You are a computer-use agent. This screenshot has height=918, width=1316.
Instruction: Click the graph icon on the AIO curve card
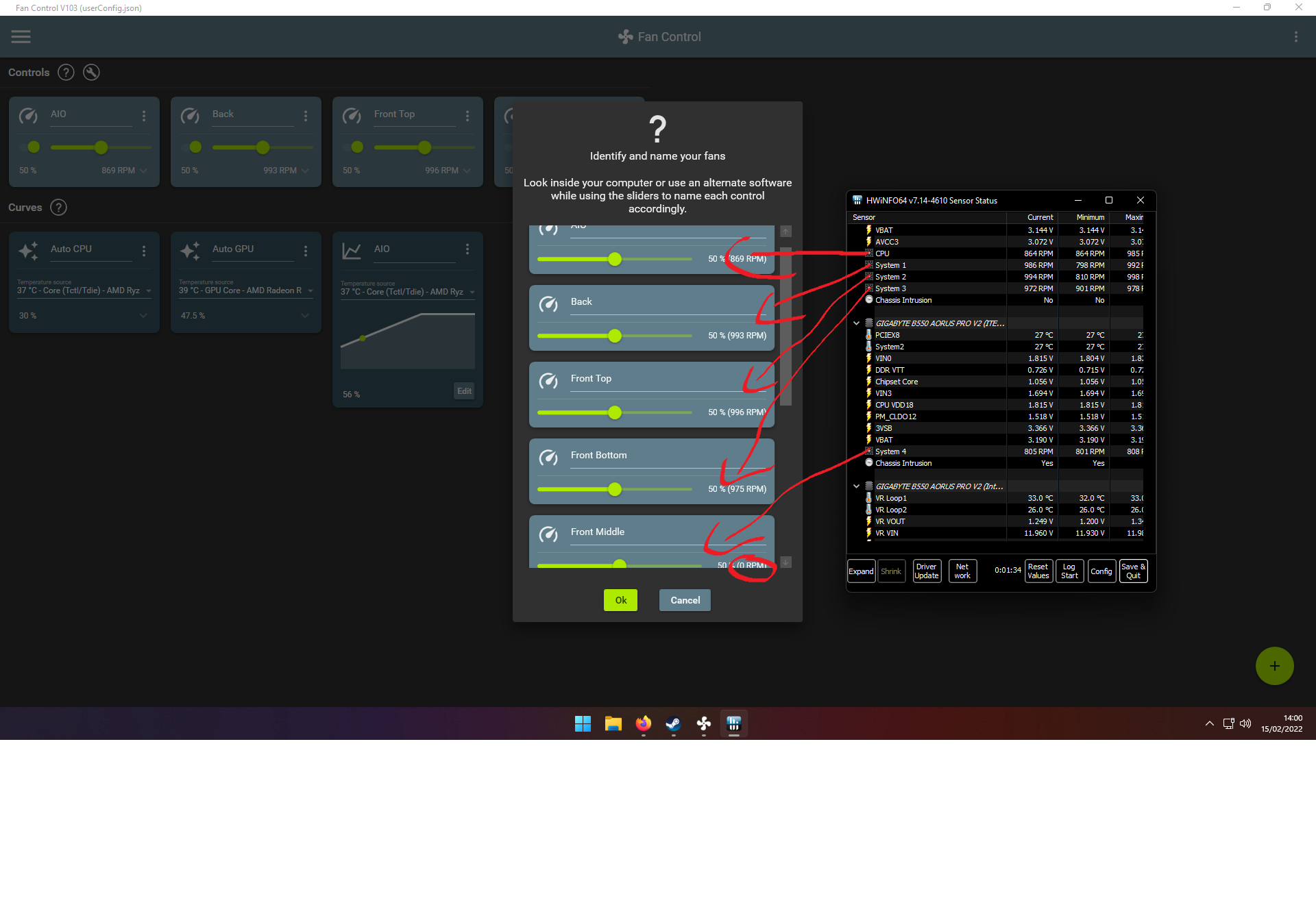pyautogui.click(x=352, y=251)
